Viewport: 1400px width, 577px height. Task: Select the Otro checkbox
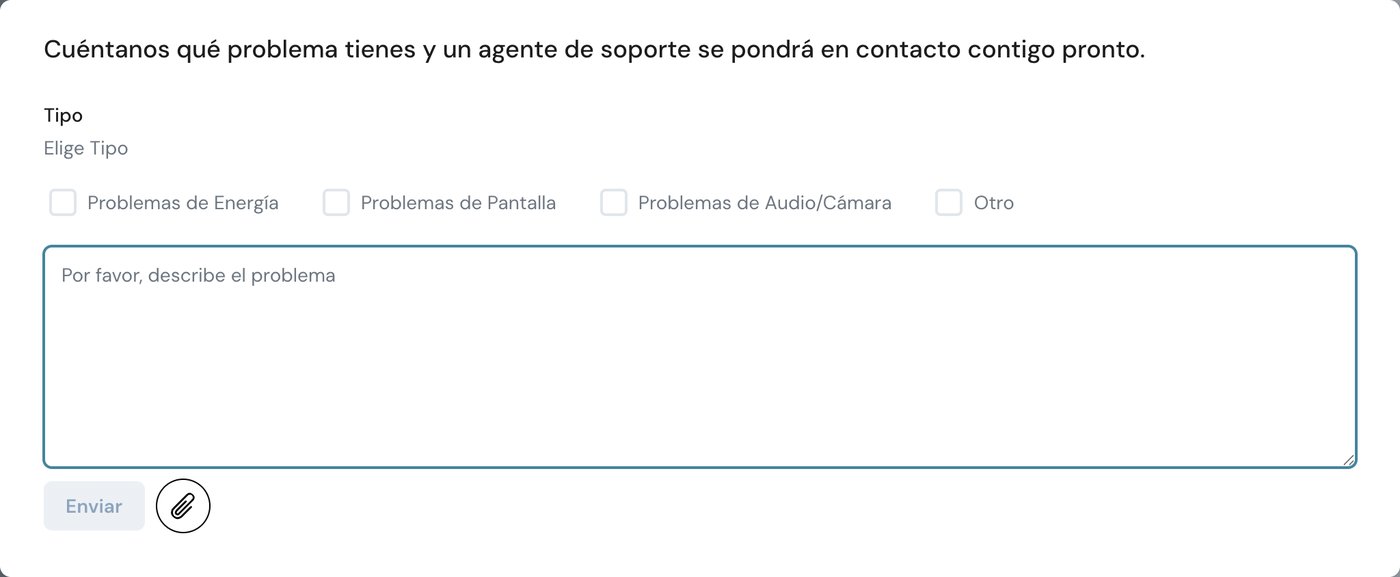click(x=948, y=203)
